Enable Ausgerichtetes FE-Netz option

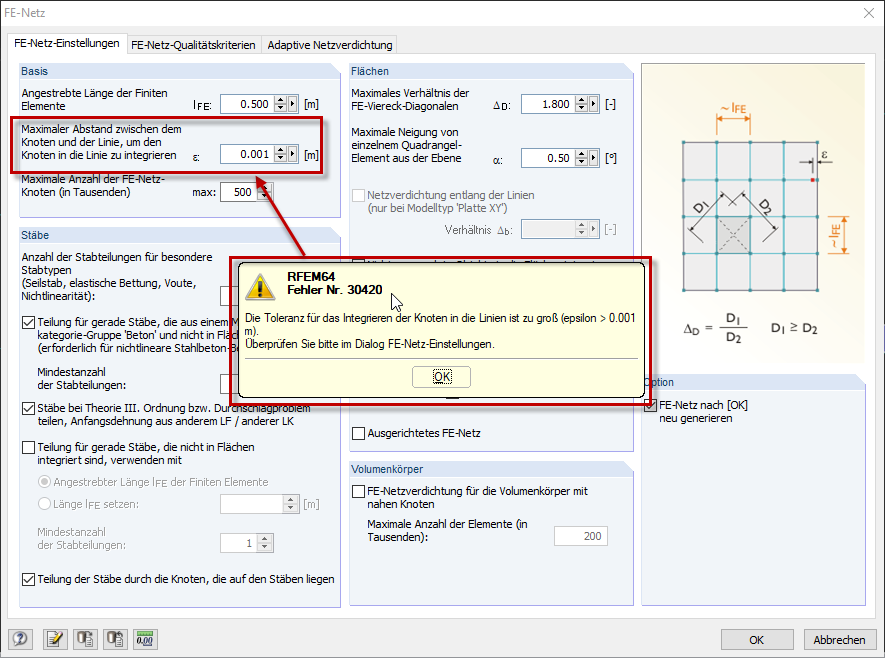[356, 433]
